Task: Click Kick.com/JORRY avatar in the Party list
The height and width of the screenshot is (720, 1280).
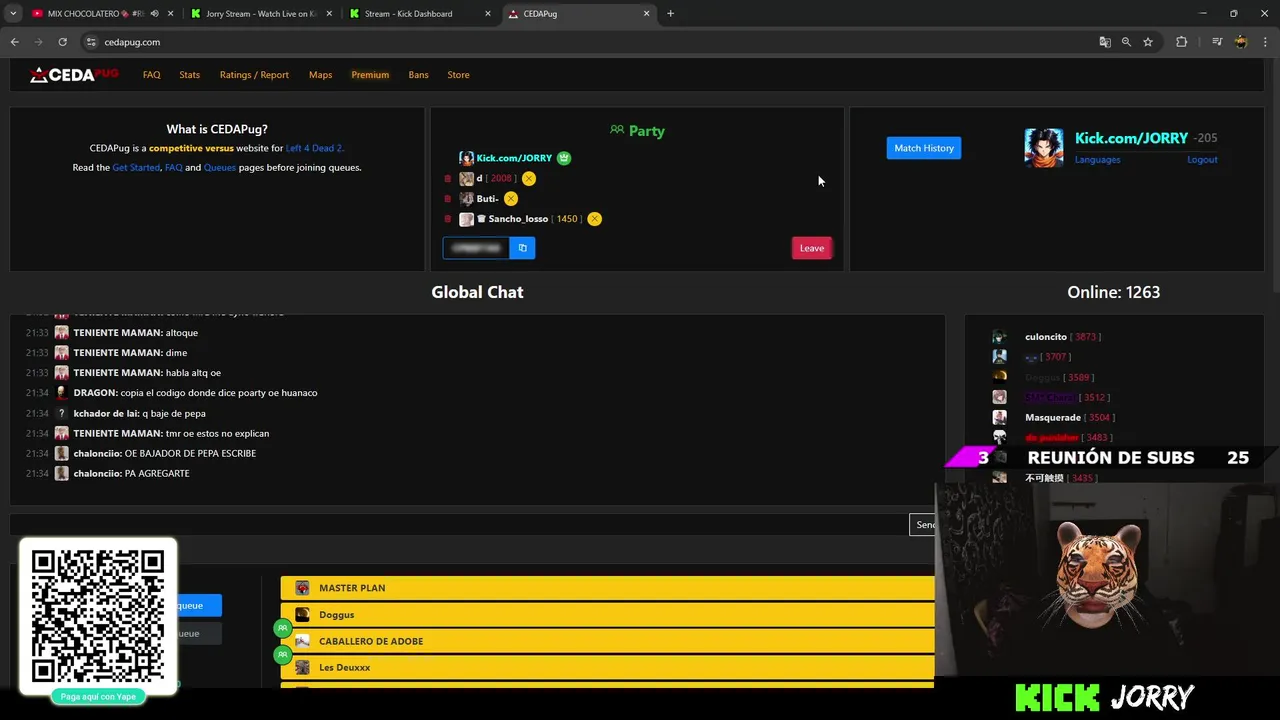Action: [466, 158]
